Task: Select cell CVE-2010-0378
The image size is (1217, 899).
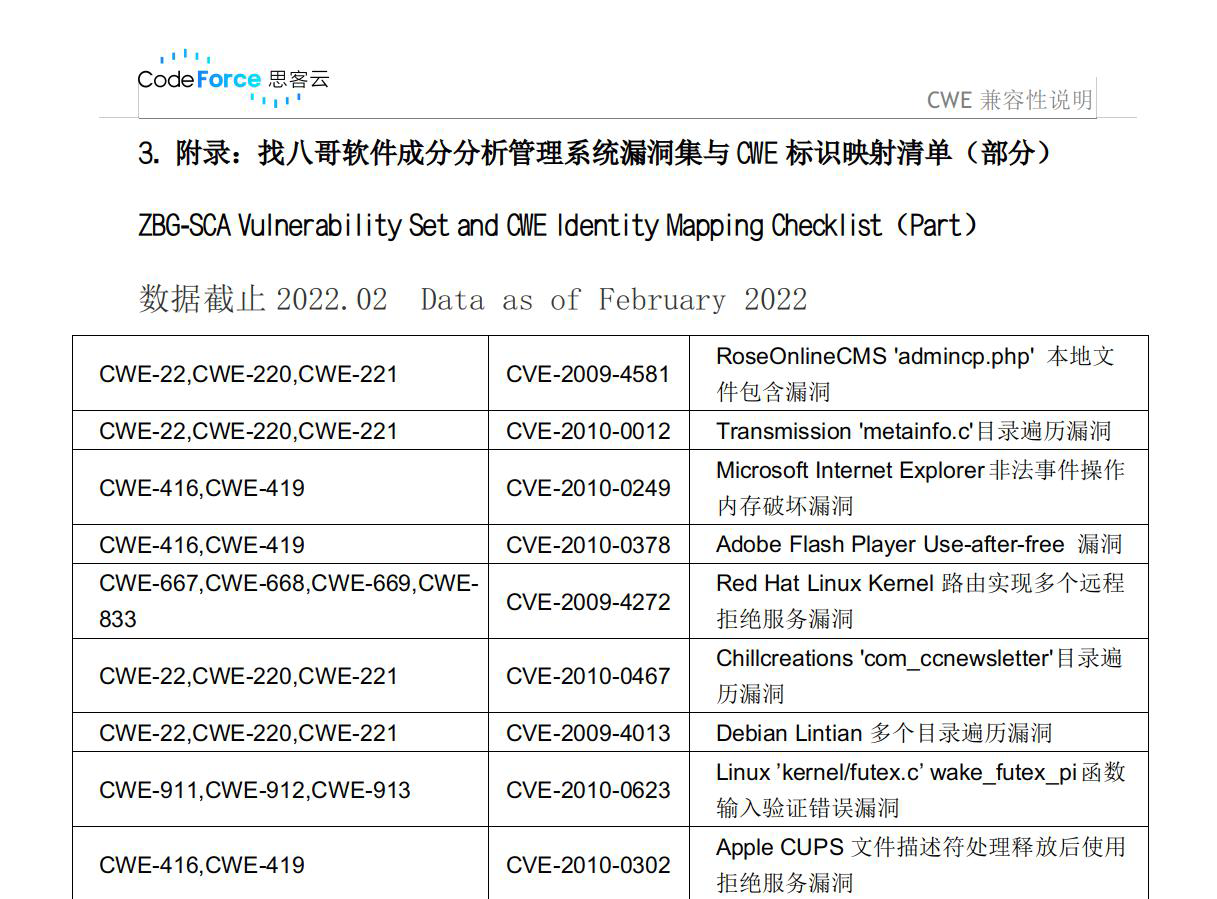Action: (x=589, y=545)
